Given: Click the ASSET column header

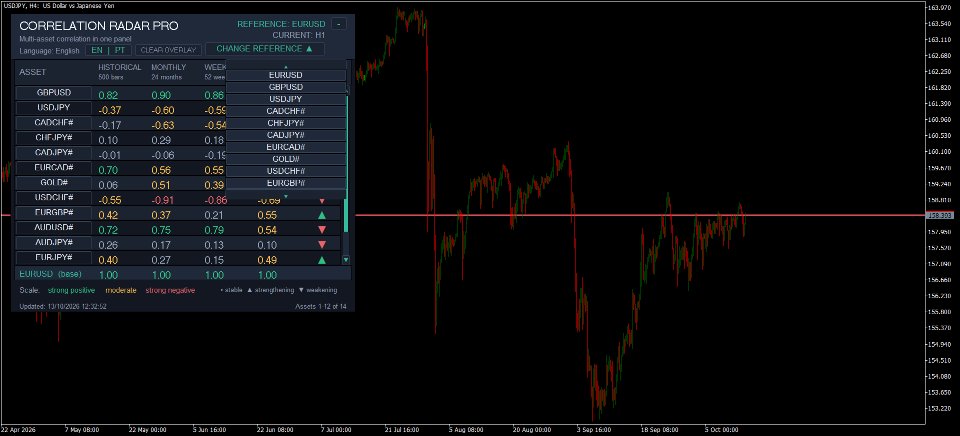Looking at the screenshot, I should pos(32,72).
